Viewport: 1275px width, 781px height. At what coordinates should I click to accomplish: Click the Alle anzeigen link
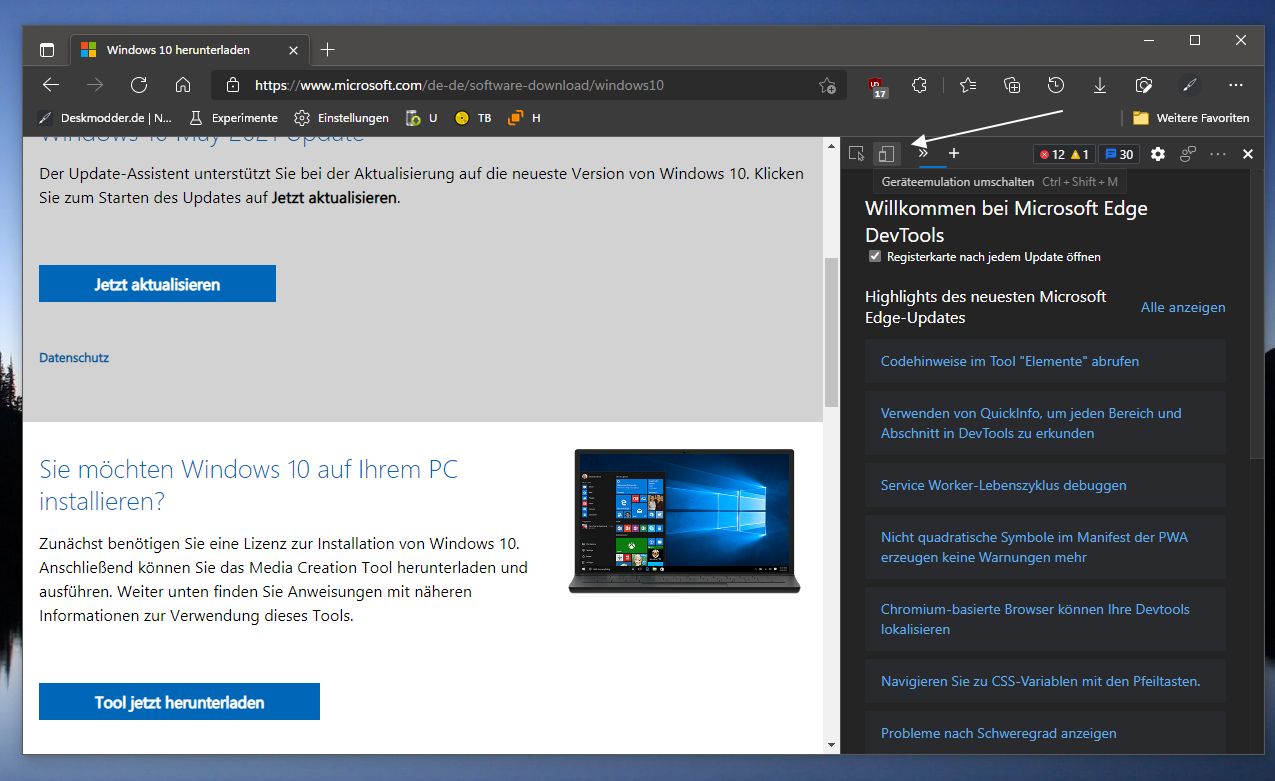click(x=1183, y=307)
